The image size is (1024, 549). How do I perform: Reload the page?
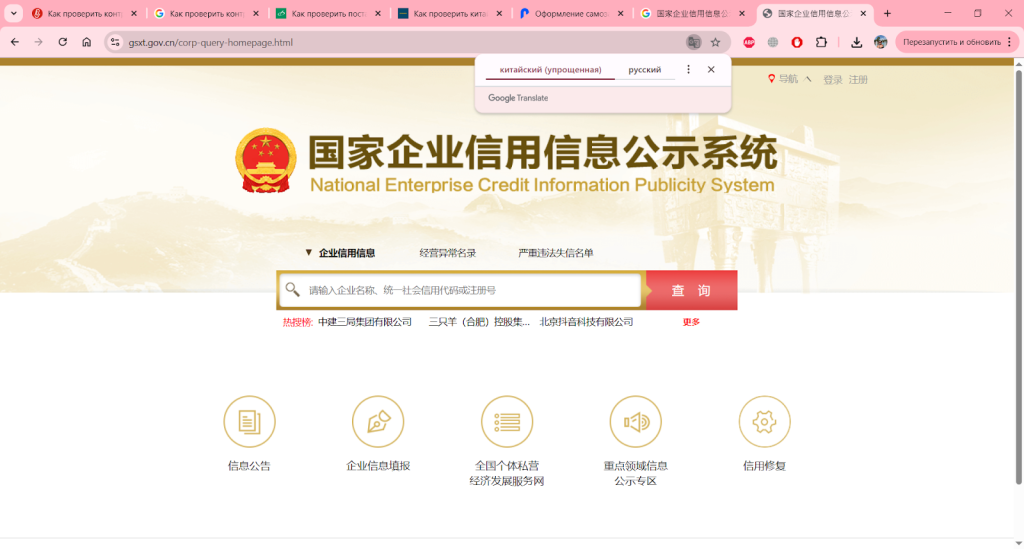pyautogui.click(x=63, y=42)
